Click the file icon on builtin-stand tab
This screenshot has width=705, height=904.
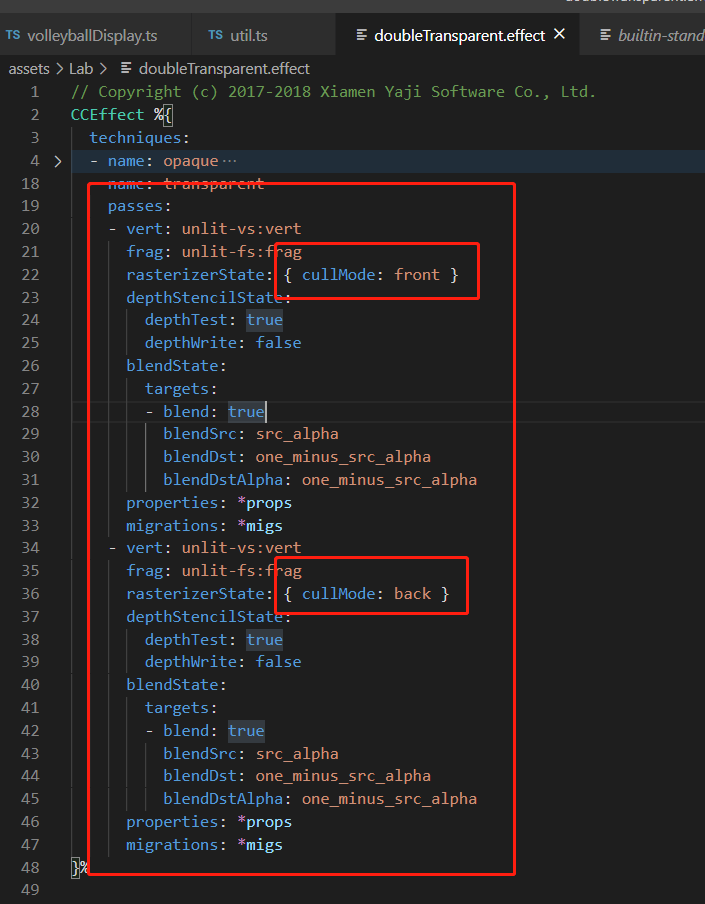coord(605,36)
